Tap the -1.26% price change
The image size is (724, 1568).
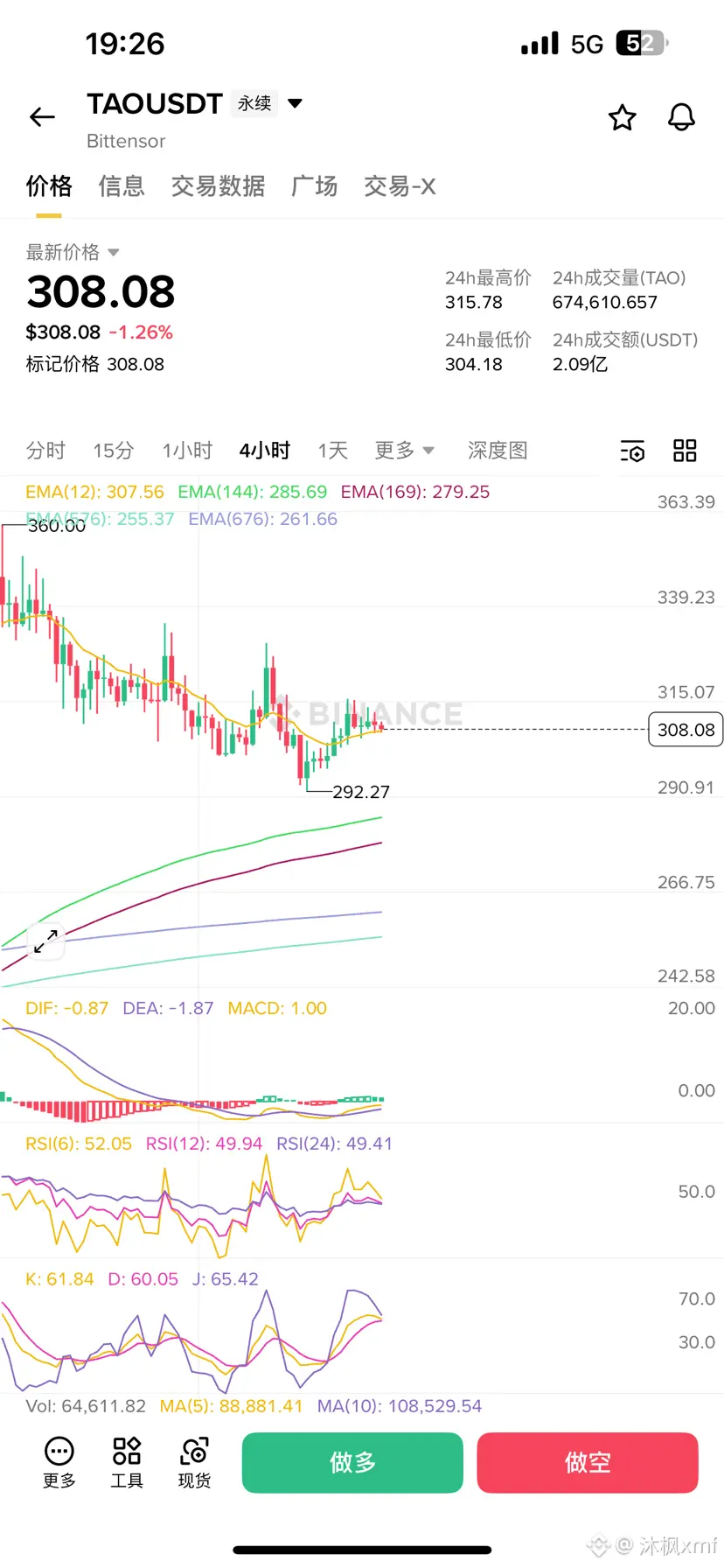[141, 332]
